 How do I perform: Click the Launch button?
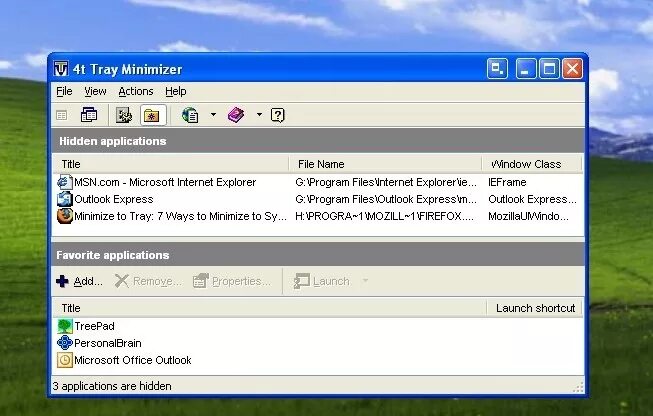click(321, 281)
